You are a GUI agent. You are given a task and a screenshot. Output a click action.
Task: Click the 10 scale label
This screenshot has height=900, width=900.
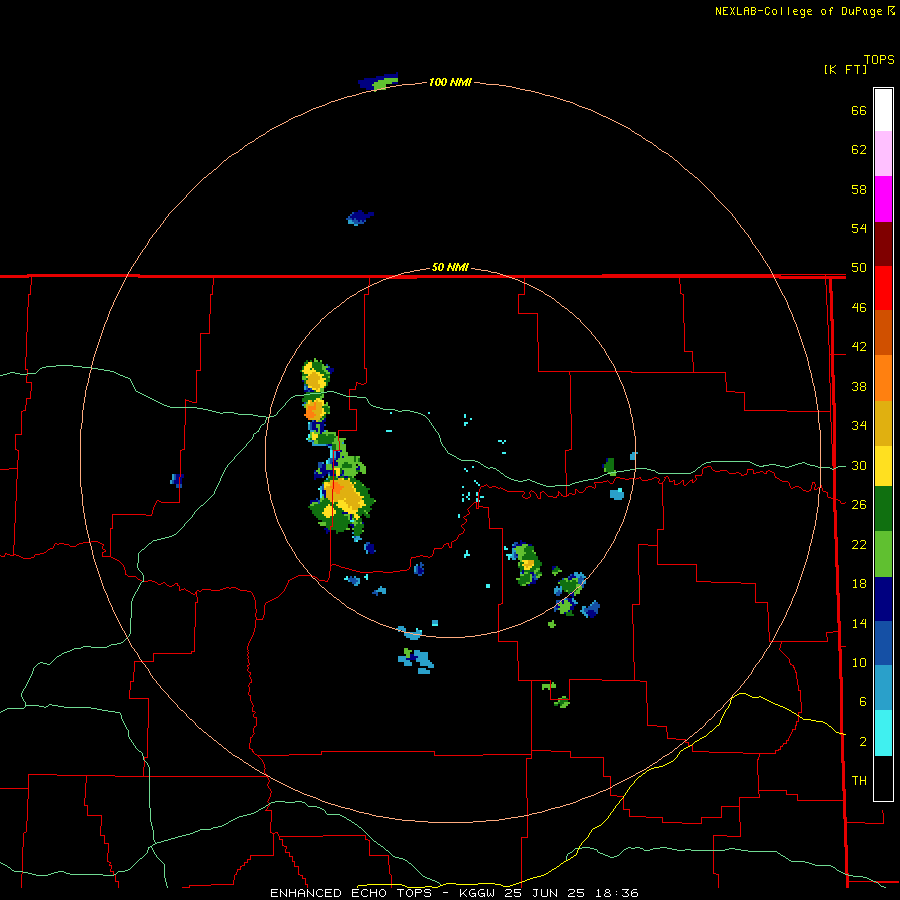coord(859,662)
